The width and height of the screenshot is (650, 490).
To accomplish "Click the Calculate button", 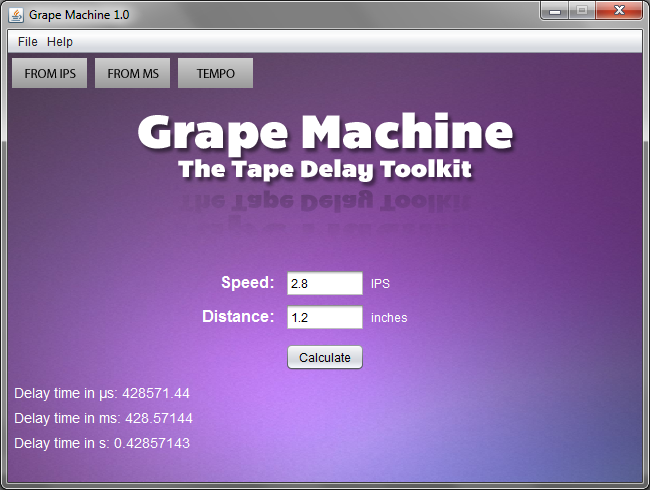I will pyautogui.click(x=325, y=357).
